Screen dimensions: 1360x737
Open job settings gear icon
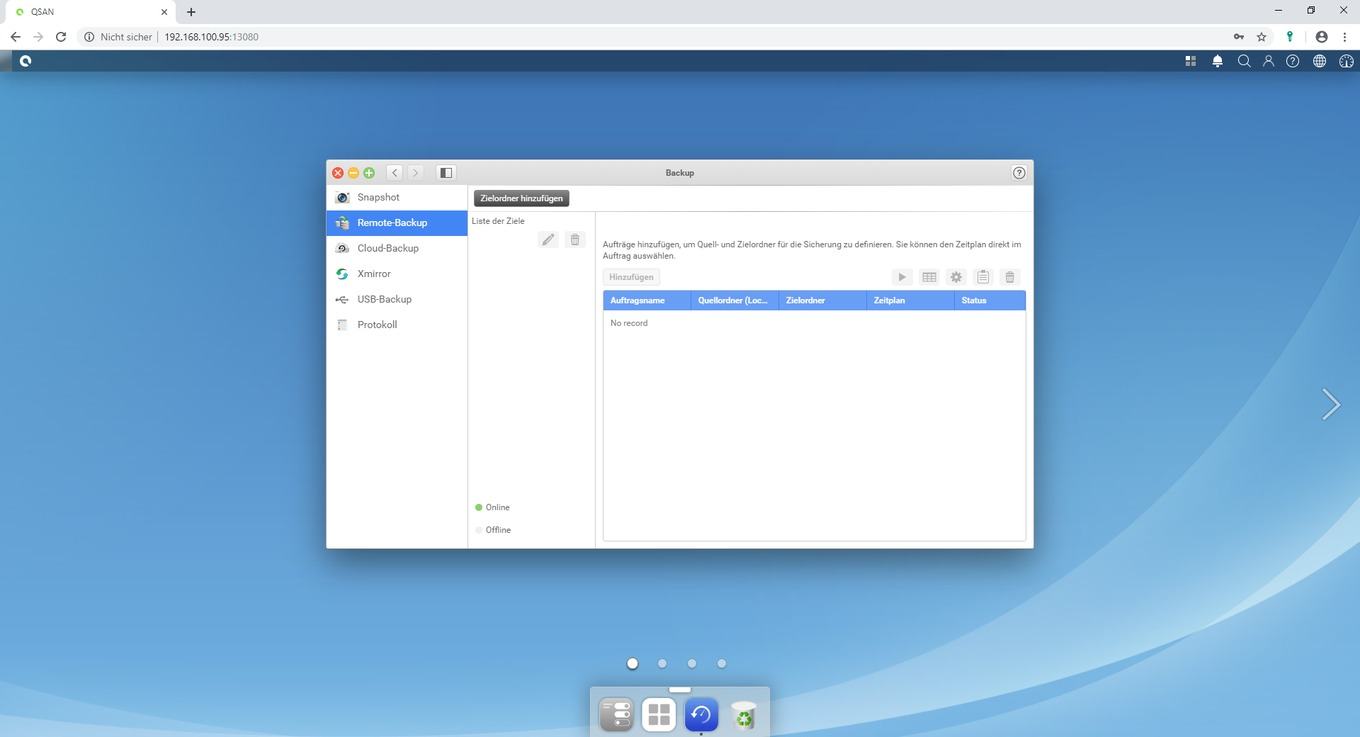[x=956, y=277]
